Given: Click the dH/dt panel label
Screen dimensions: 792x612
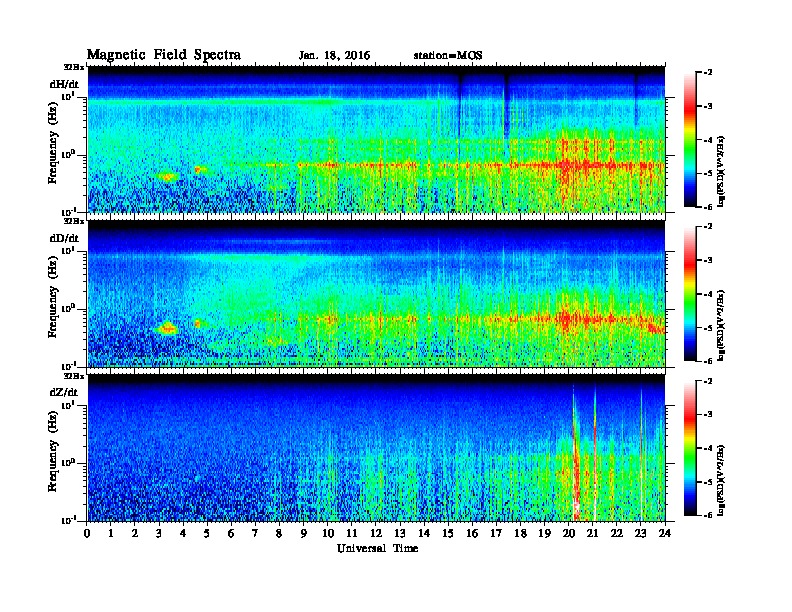Looking at the screenshot, I should click(64, 84).
